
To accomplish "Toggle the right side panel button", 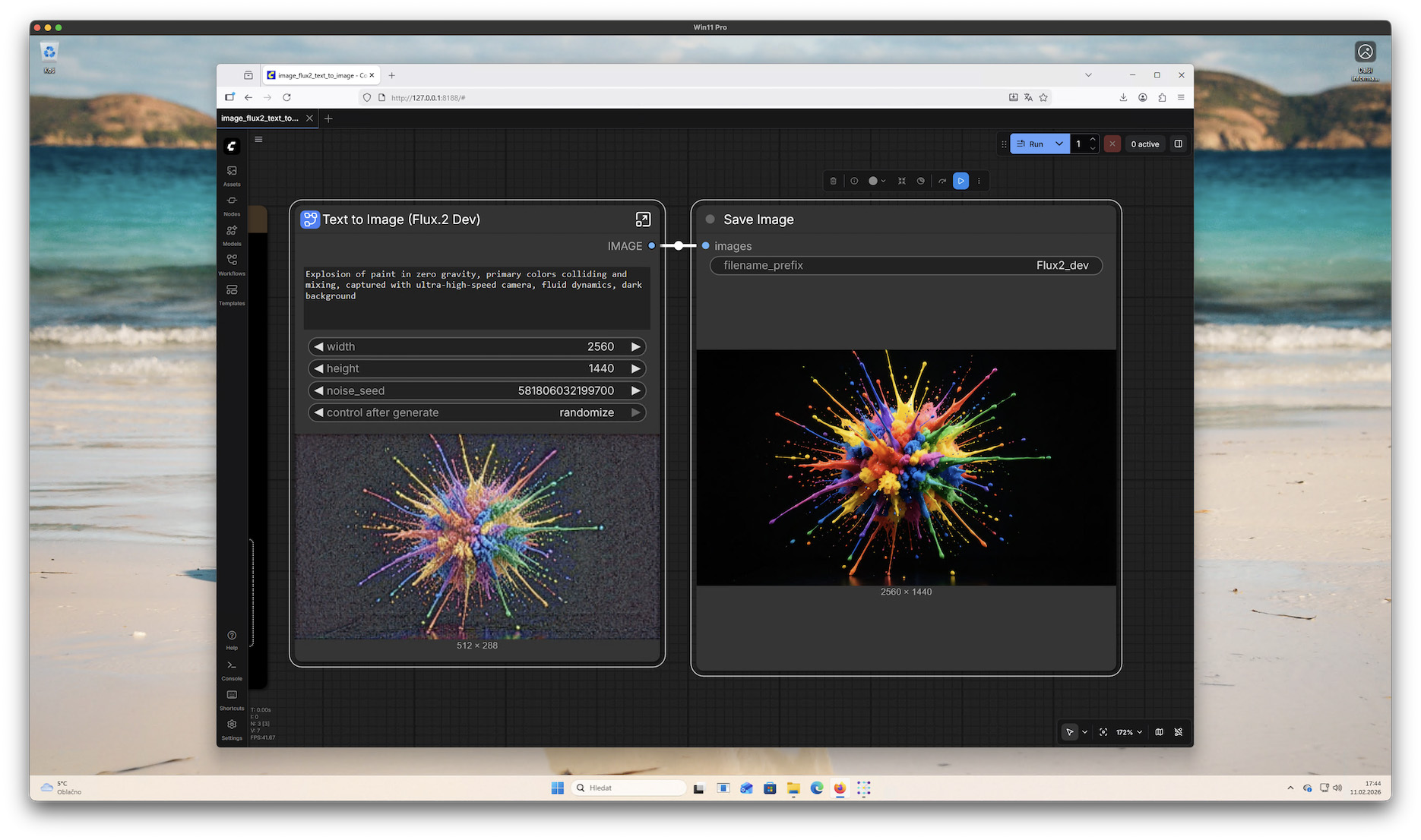I will tap(1178, 144).
